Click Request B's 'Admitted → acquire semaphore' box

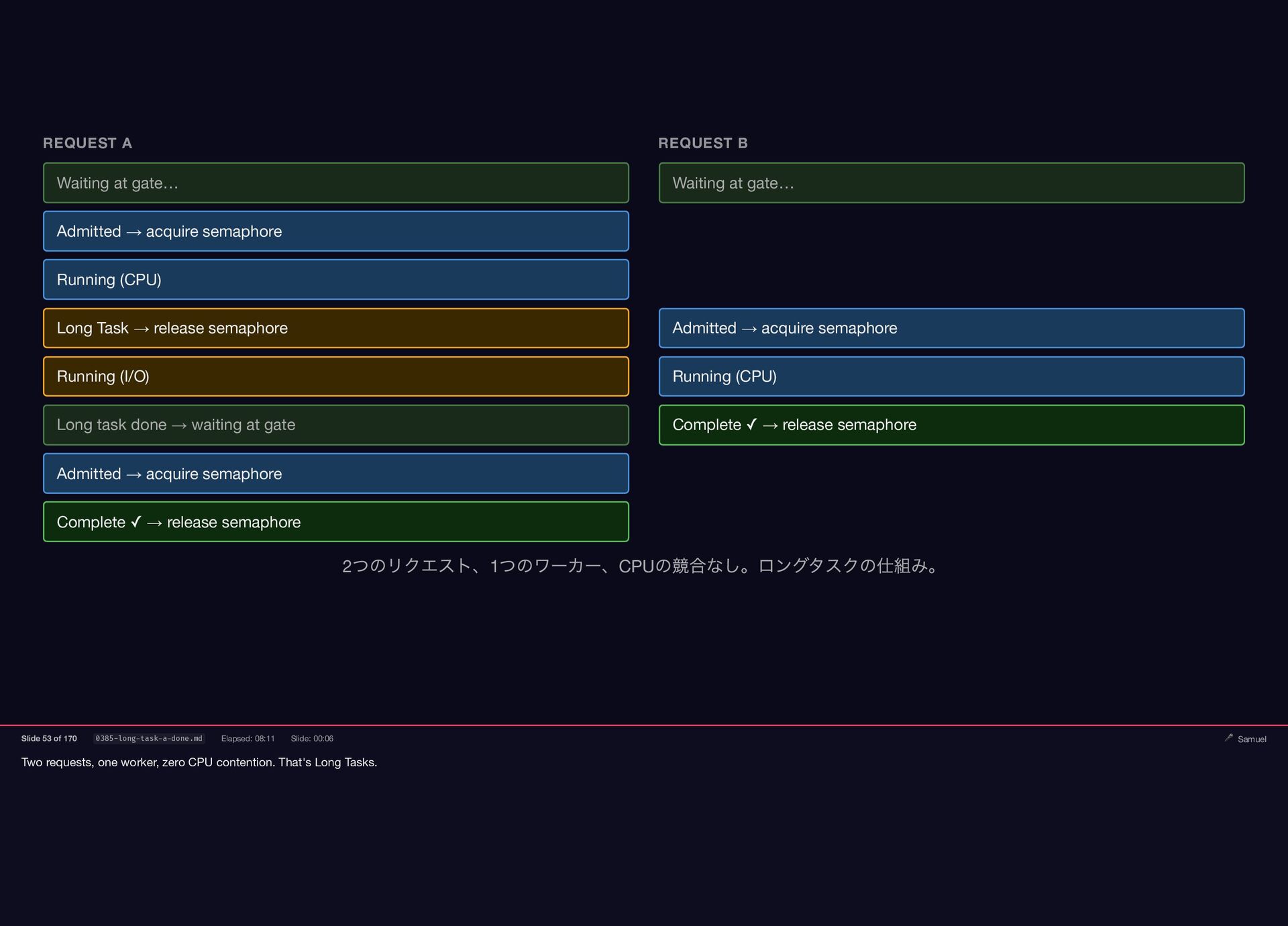[951, 328]
